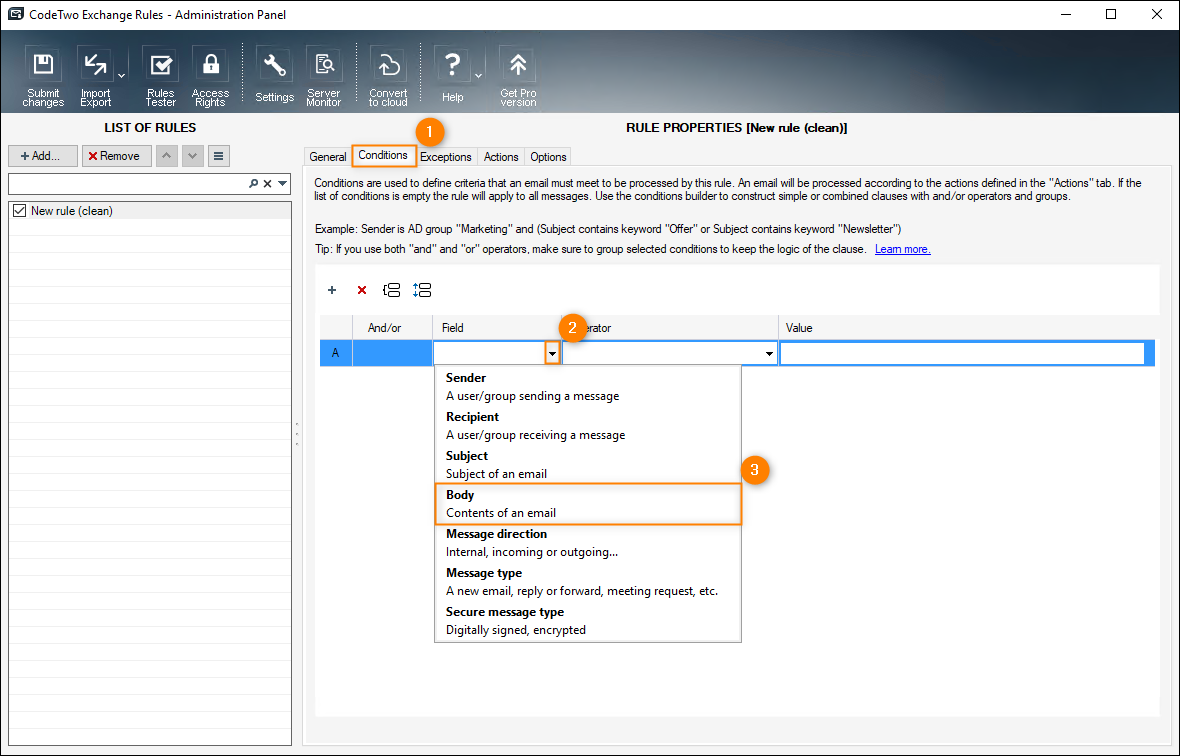Click the ungroup conditions icon

point(421,290)
